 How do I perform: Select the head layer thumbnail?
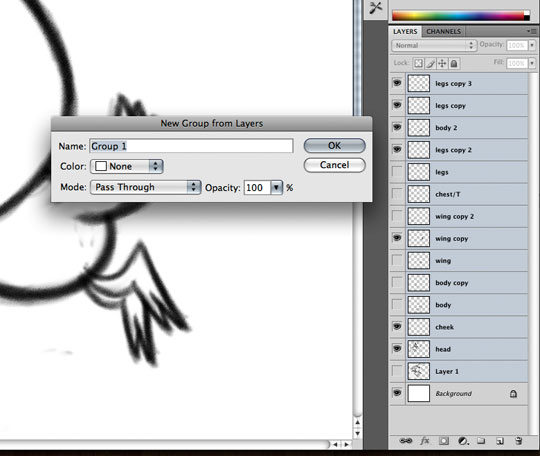click(x=418, y=349)
